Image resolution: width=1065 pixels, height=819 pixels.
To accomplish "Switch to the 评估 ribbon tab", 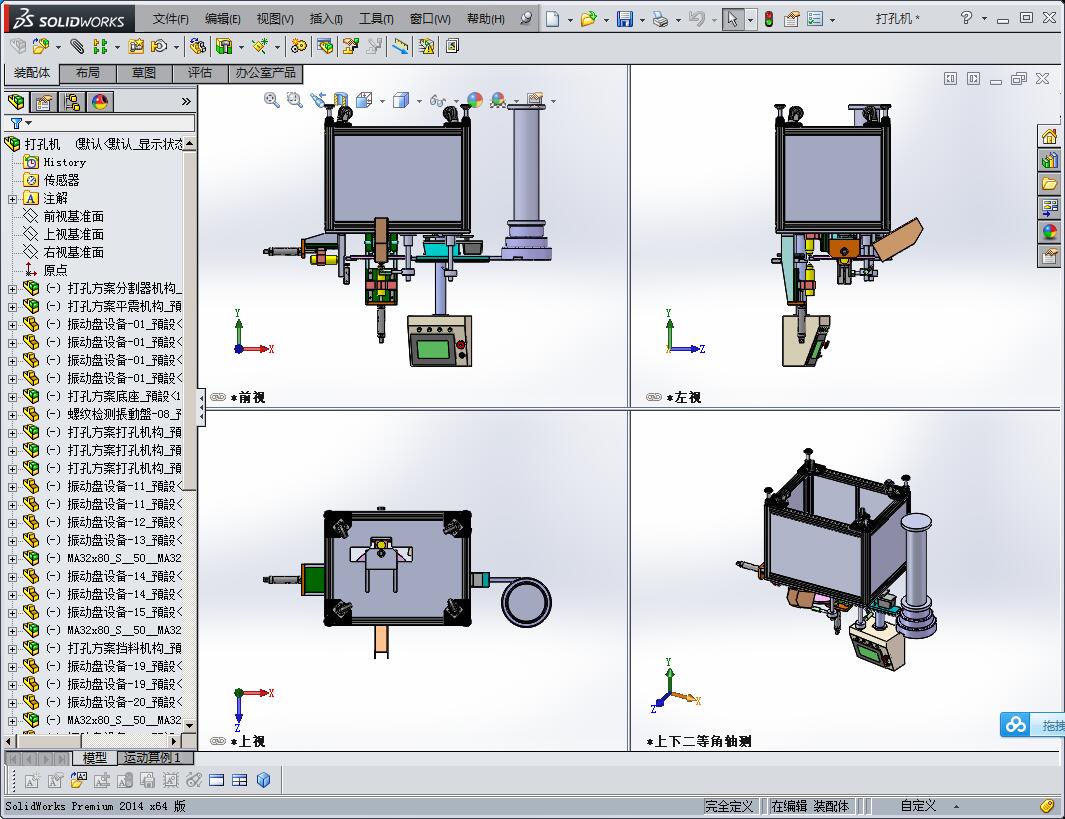I will 199,72.
